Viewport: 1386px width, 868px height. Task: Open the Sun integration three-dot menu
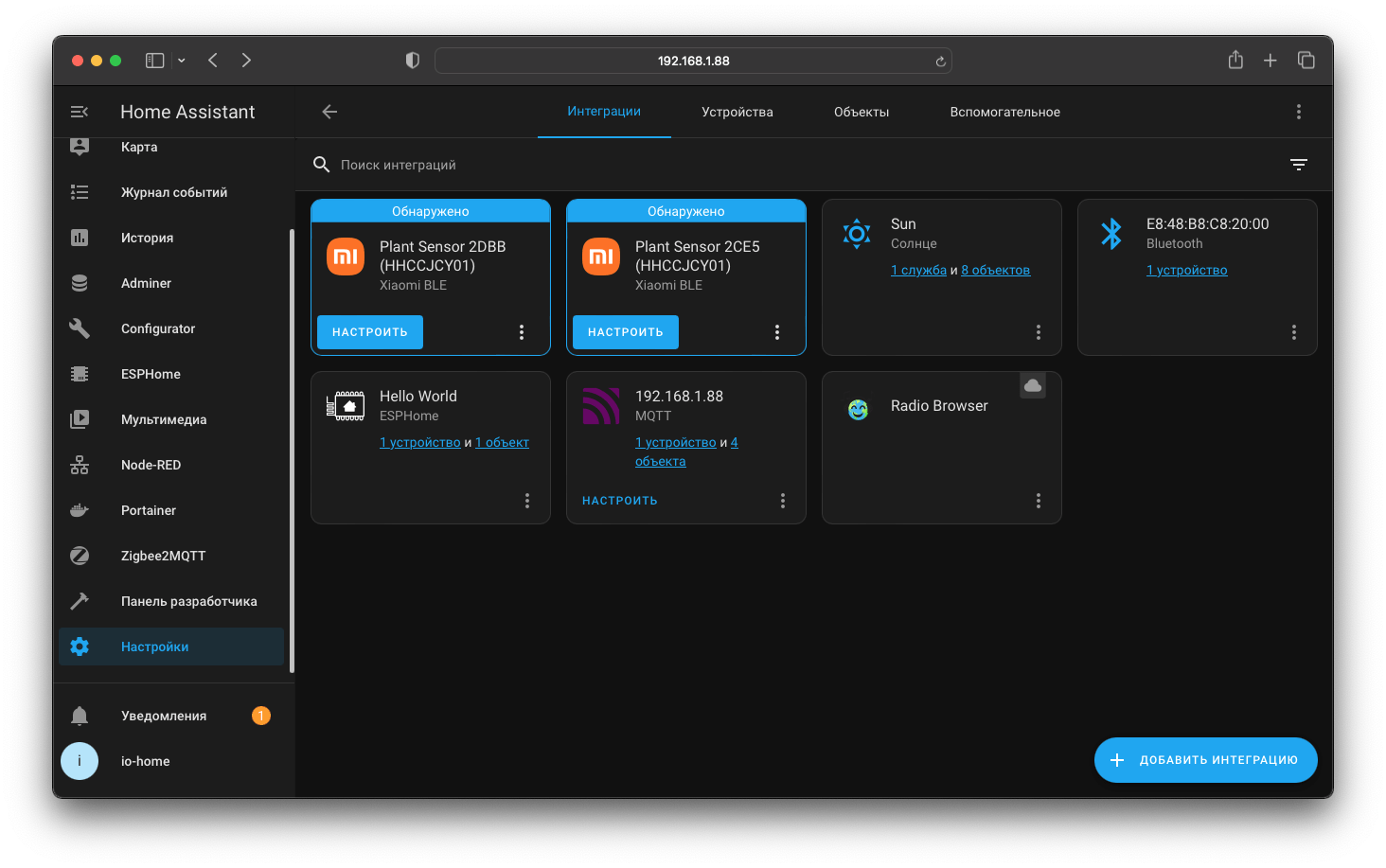pos(1039,332)
